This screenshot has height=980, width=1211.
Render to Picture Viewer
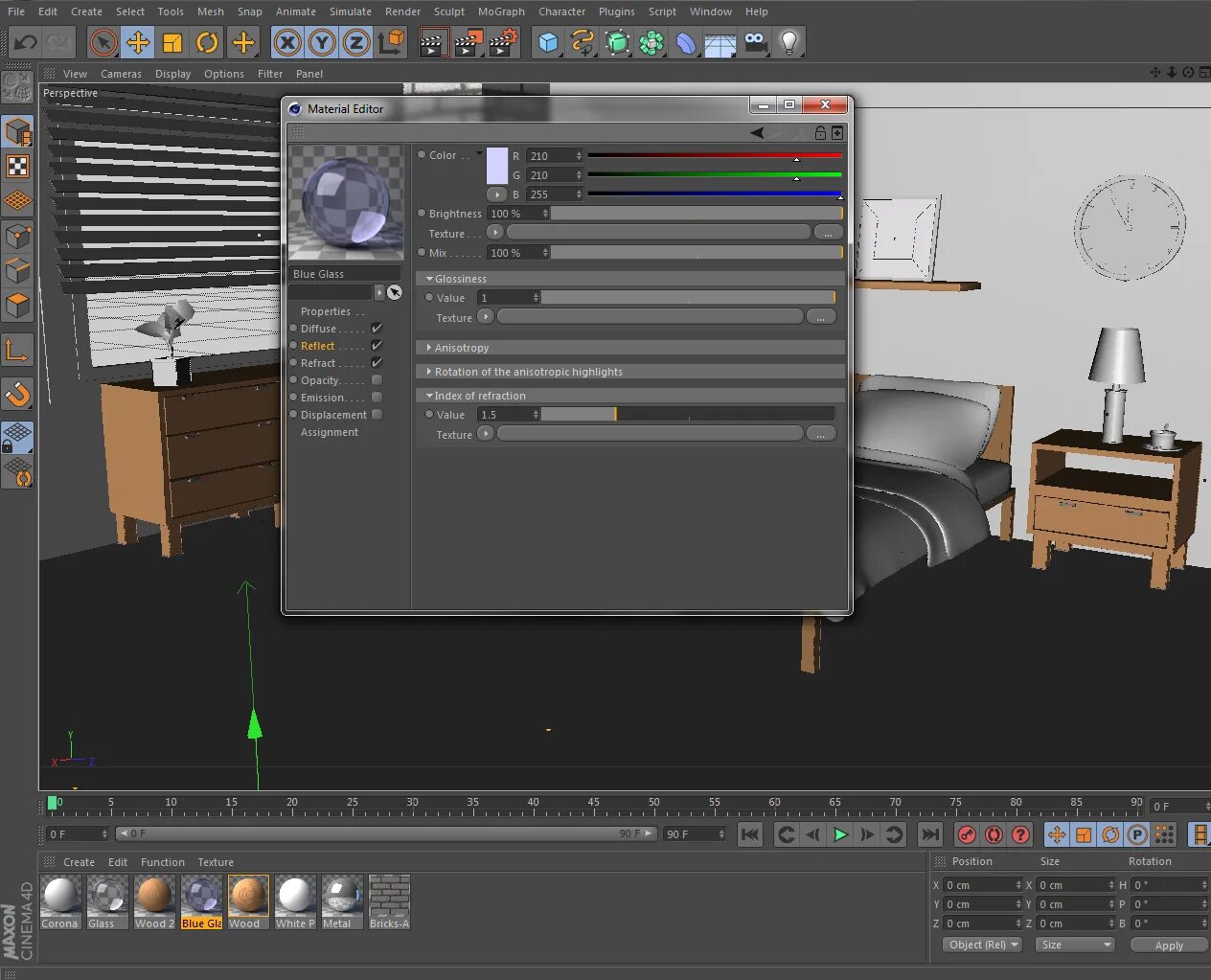[468, 42]
